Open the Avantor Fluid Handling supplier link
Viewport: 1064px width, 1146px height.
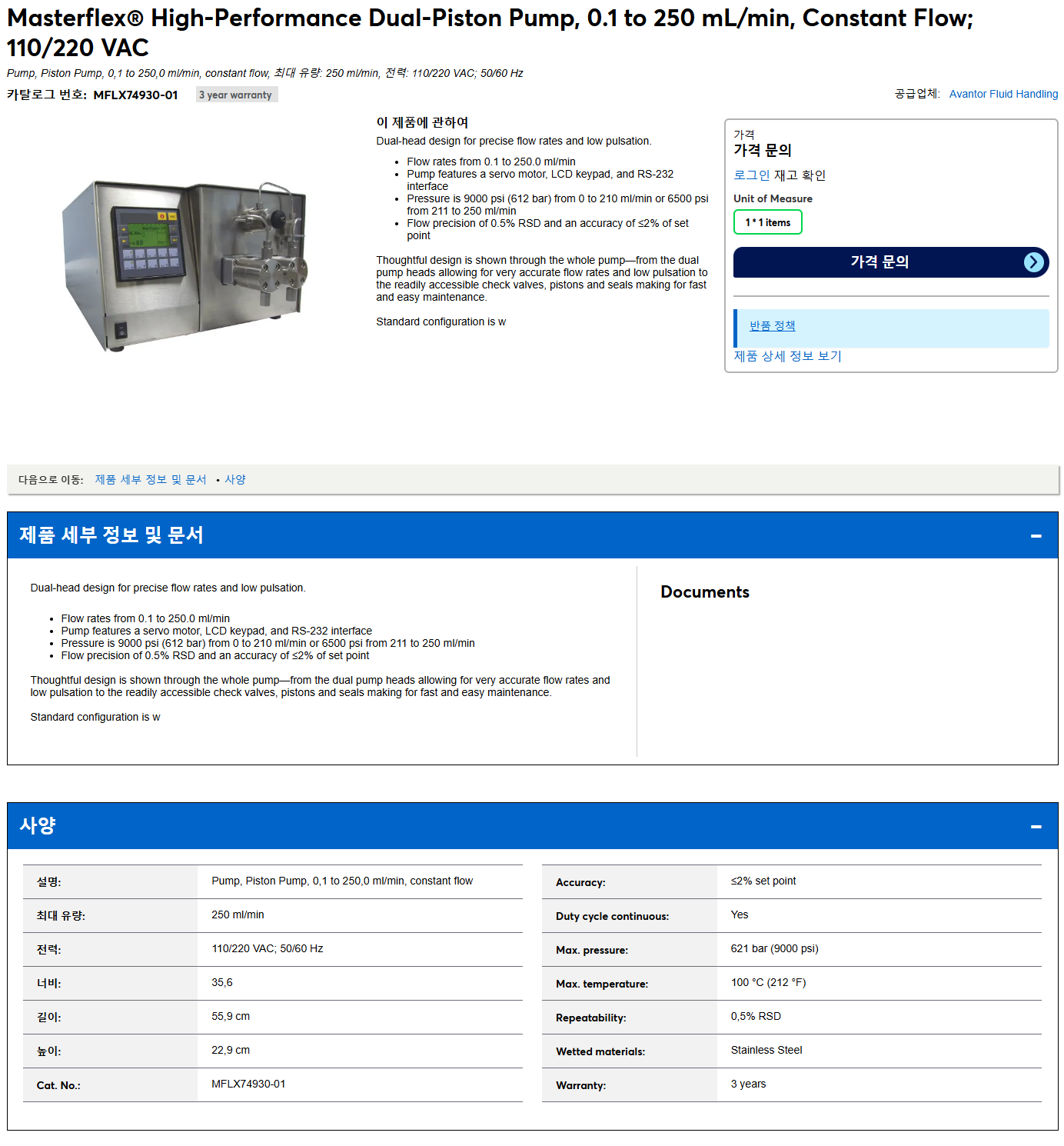click(1003, 94)
